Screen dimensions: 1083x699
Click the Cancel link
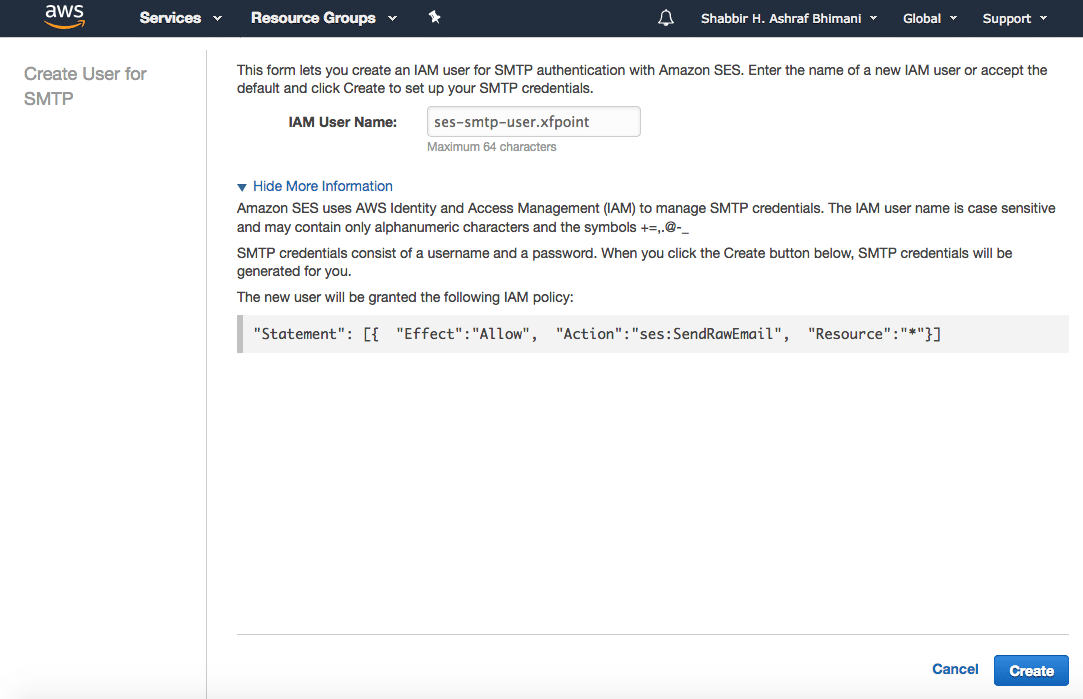click(x=955, y=669)
